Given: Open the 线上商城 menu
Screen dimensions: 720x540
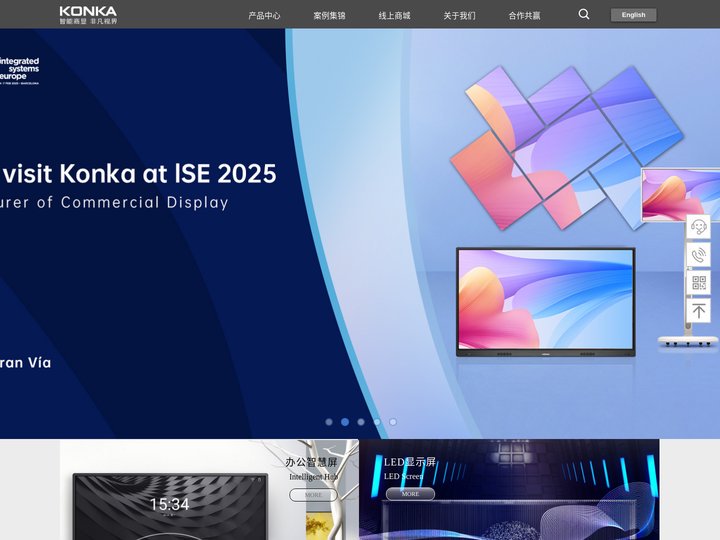Looking at the screenshot, I should [394, 16].
